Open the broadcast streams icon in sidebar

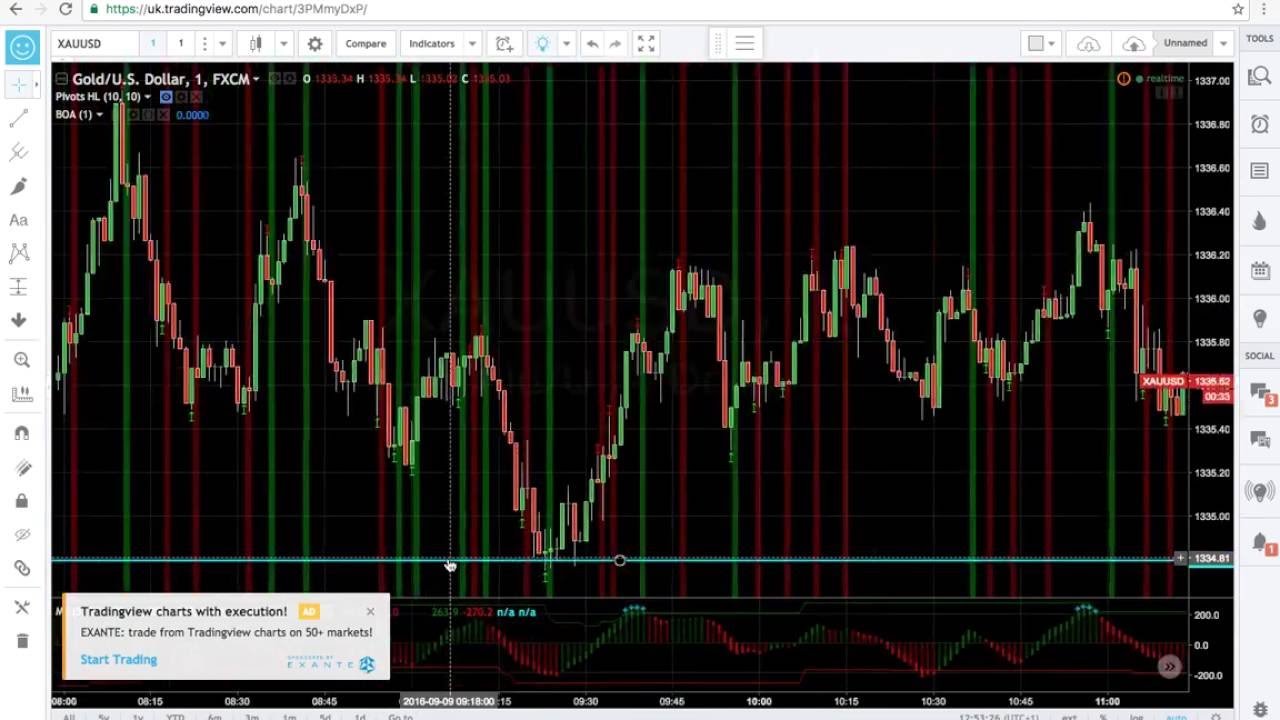coord(1260,491)
